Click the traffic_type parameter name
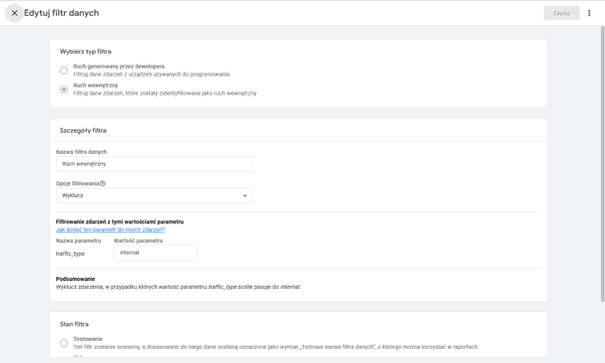The image size is (605, 363). click(70, 254)
